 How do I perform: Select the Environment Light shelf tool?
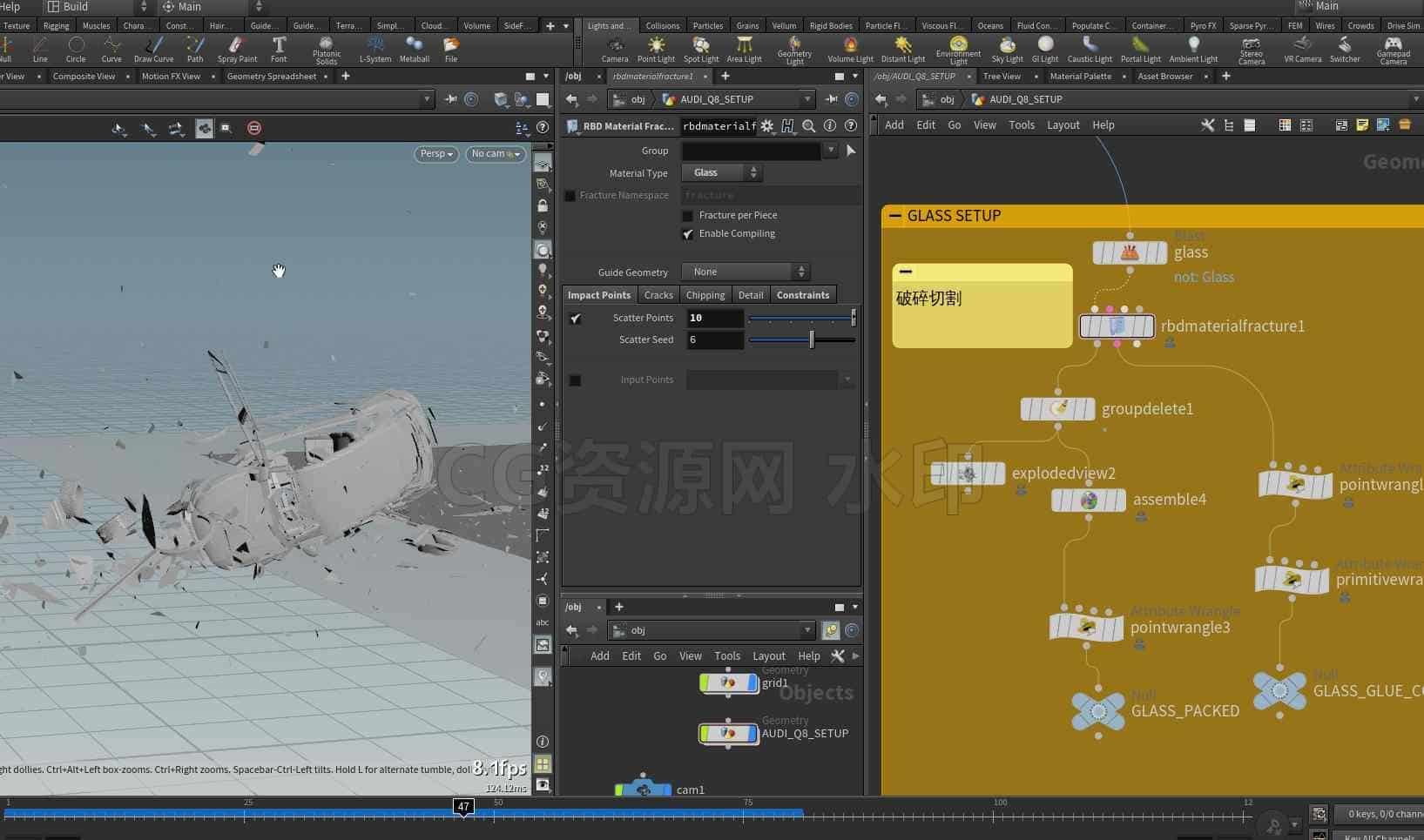(958, 50)
